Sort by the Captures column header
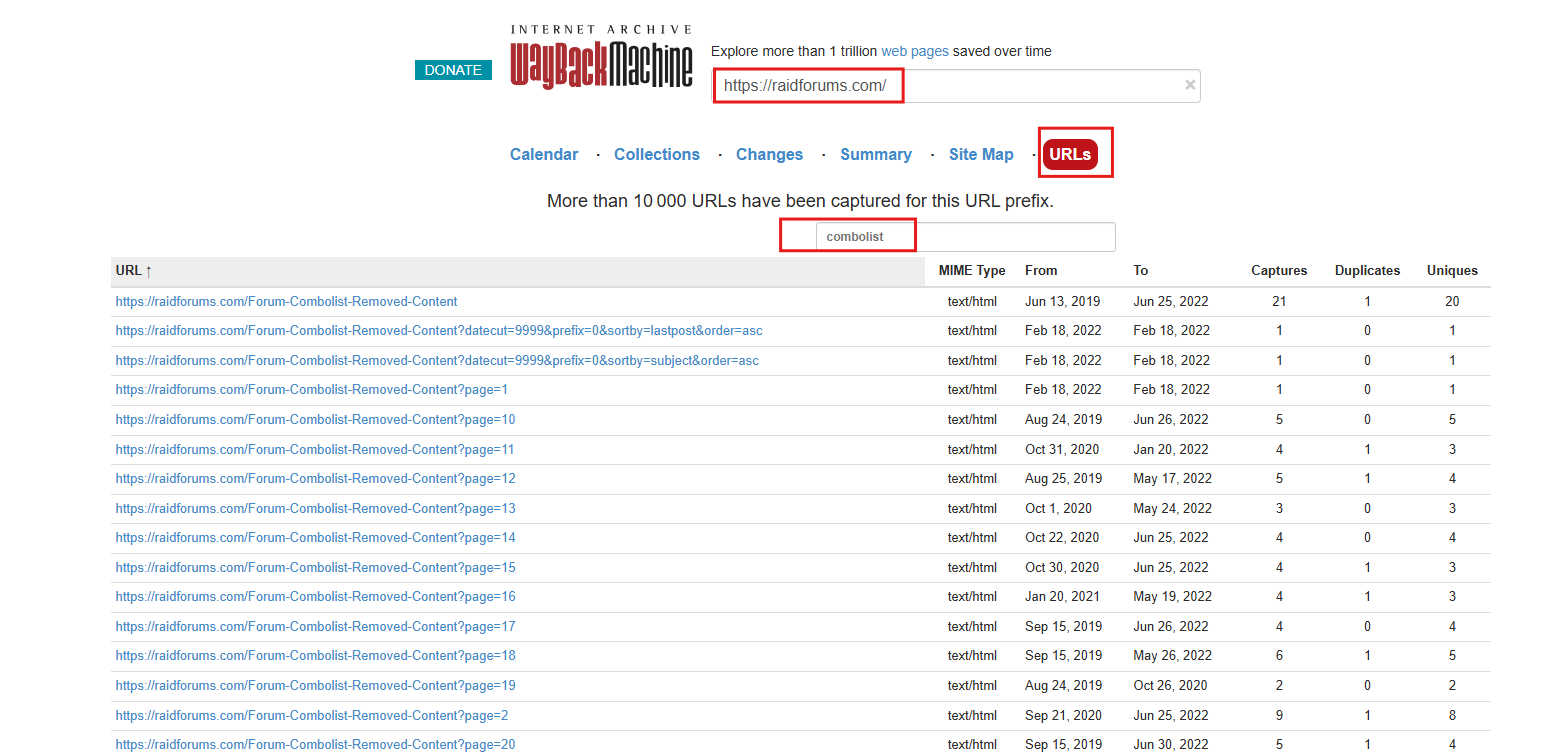1564x753 pixels. click(1279, 270)
